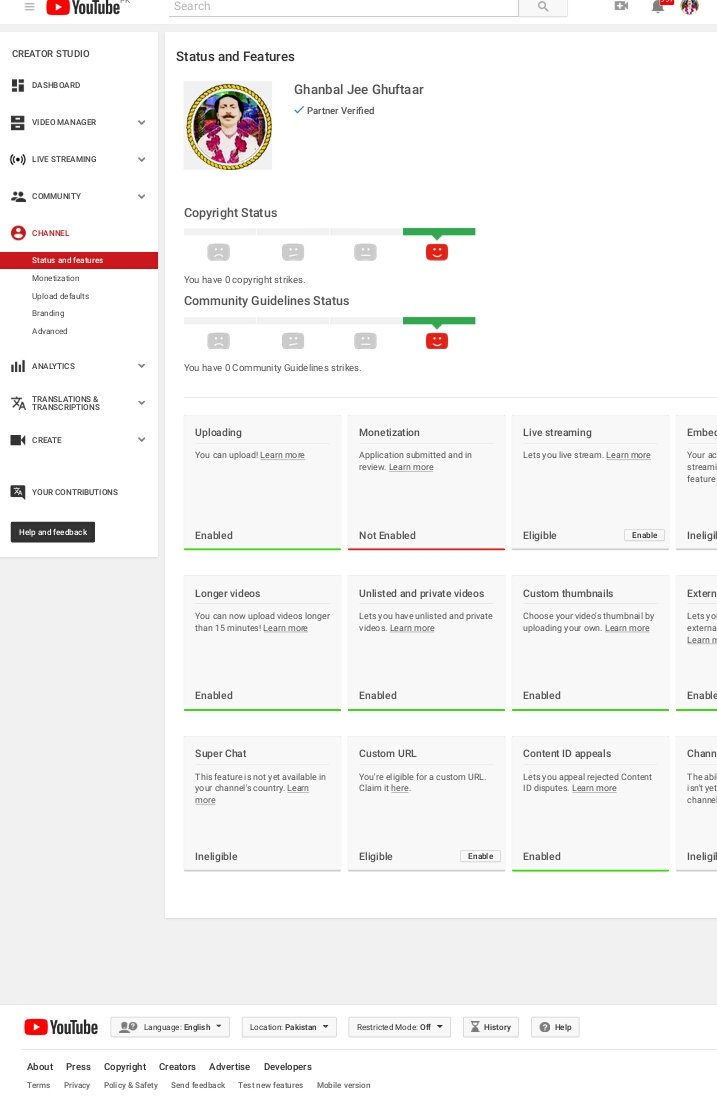Click the green Copyright Status bar segment

click(439, 232)
